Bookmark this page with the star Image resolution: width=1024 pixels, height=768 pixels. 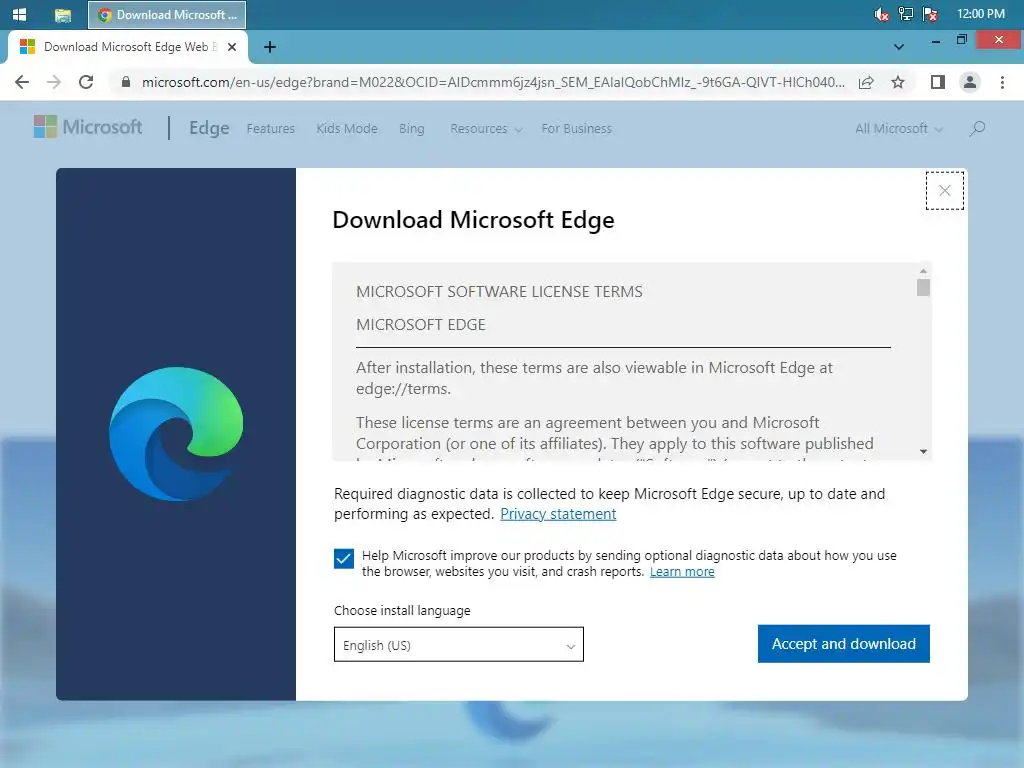pos(898,82)
